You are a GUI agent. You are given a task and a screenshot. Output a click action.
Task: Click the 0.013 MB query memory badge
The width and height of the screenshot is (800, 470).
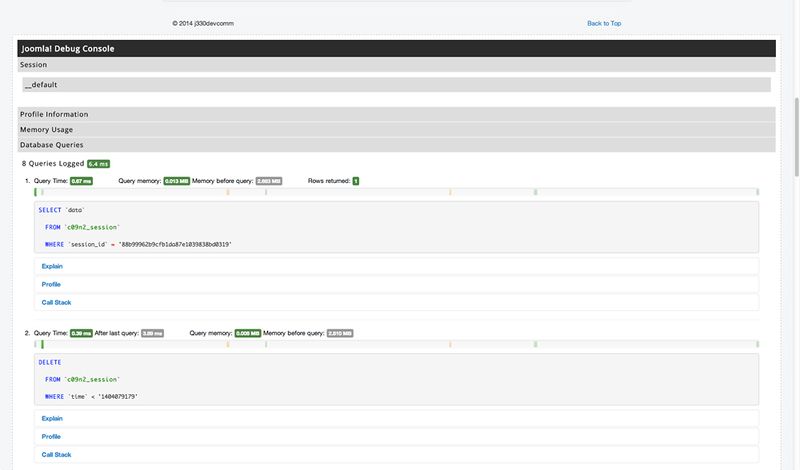click(176, 181)
